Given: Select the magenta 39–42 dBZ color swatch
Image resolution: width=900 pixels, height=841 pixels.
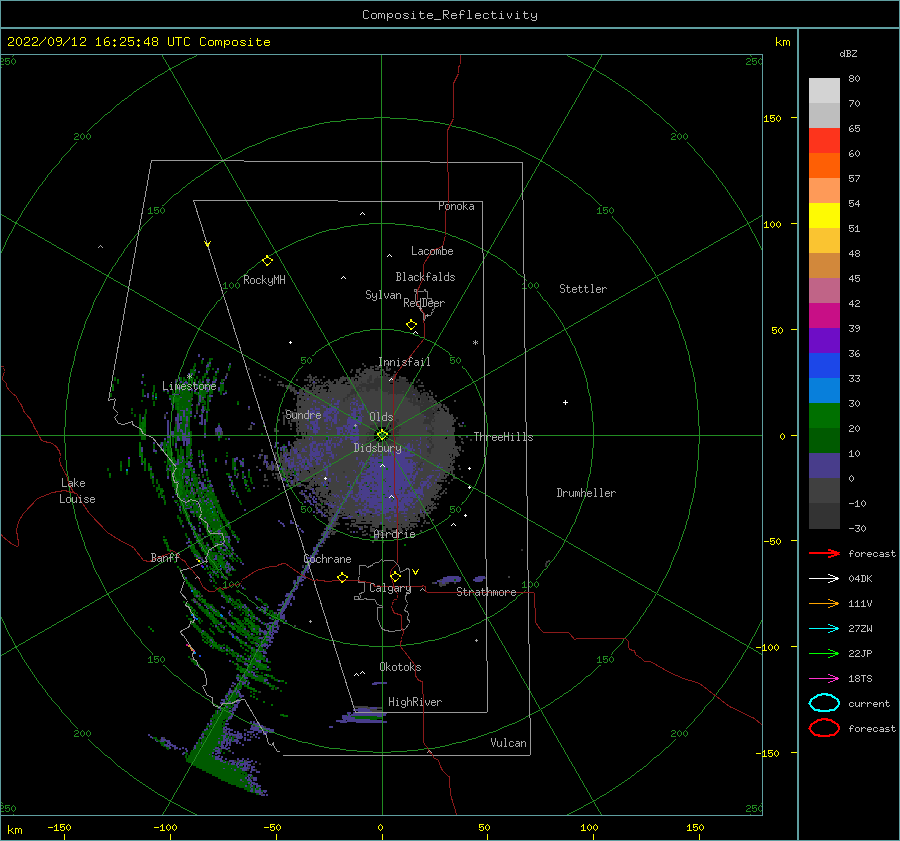Looking at the screenshot, I should 824,316.
